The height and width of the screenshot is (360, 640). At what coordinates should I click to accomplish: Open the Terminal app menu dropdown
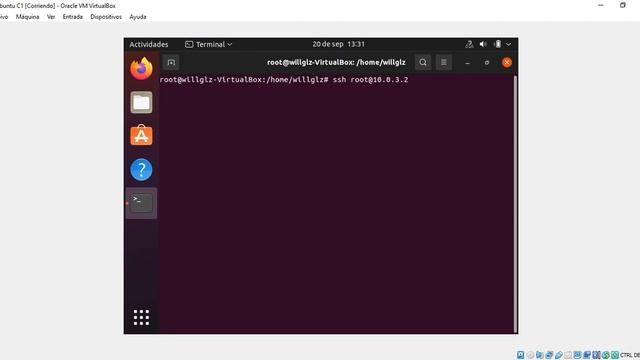coord(209,44)
